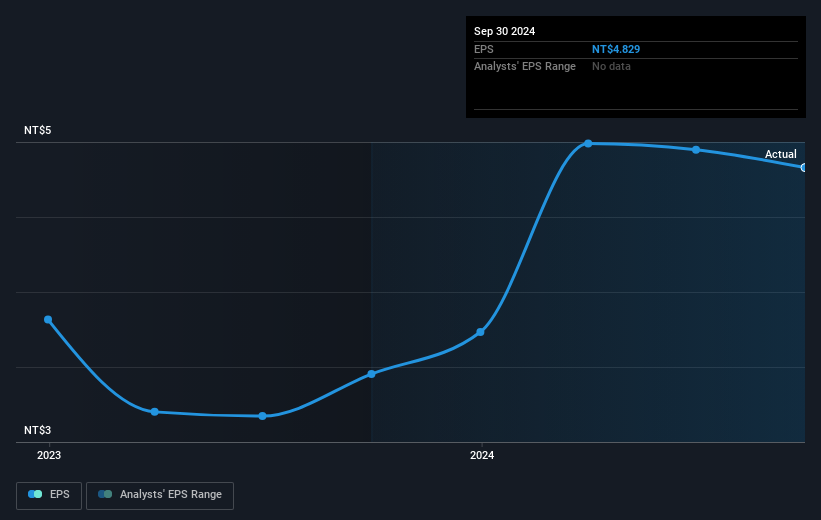Click the EPS row label in tooltip
The image size is (821, 520).
pyautogui.click(x=484, y=49)
